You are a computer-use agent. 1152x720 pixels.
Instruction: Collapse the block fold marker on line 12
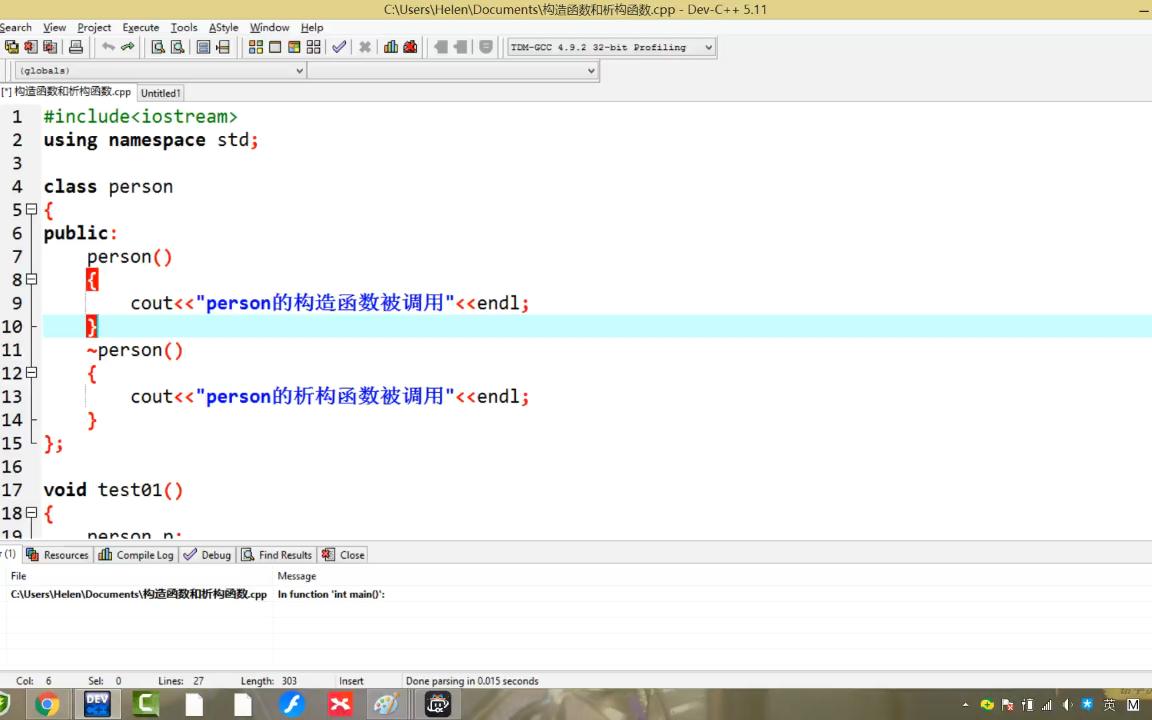click(x=31, y=372)
